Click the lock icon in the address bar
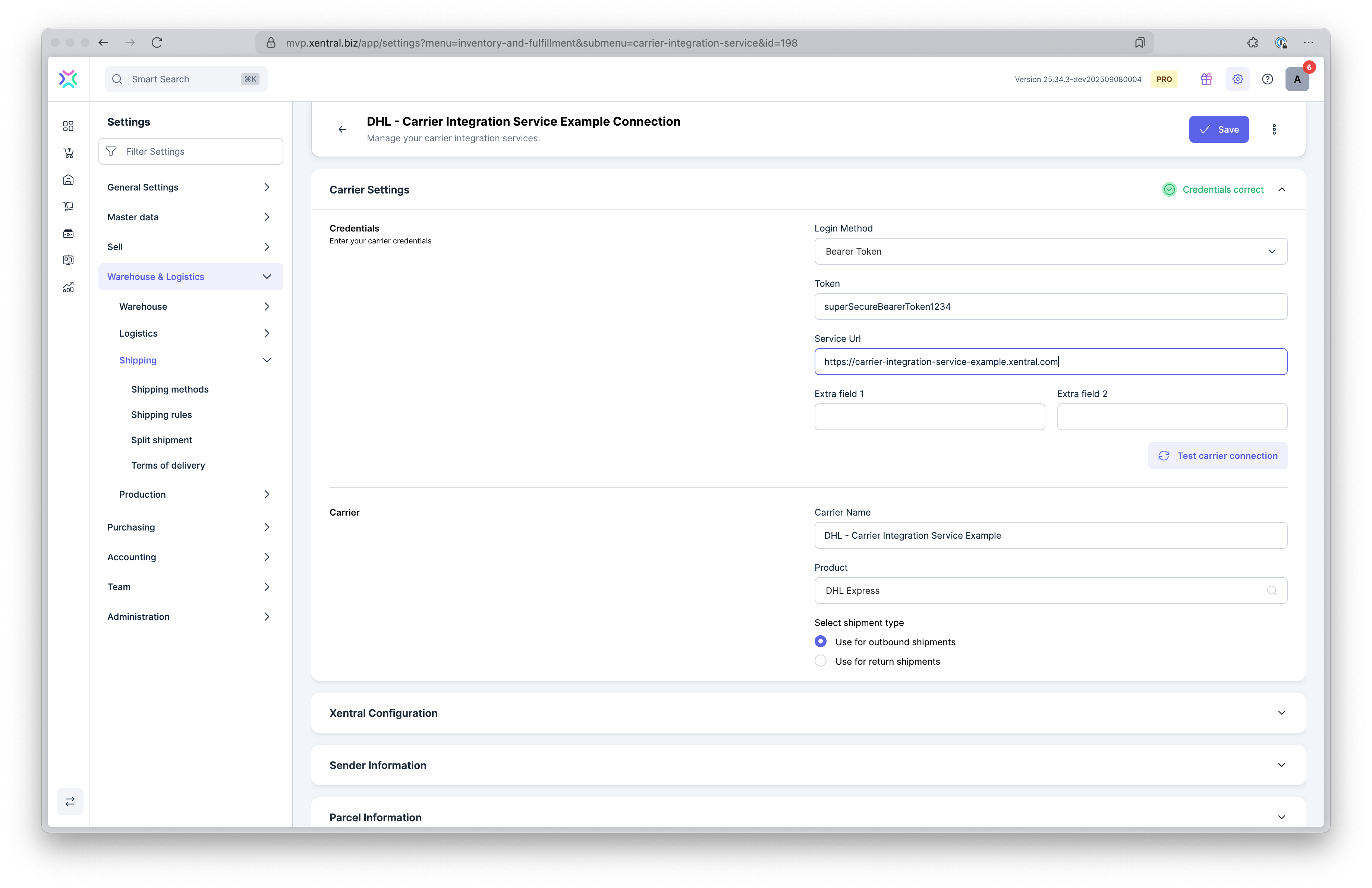This screenshot has width=1372, height=888. tap(270, 42)
